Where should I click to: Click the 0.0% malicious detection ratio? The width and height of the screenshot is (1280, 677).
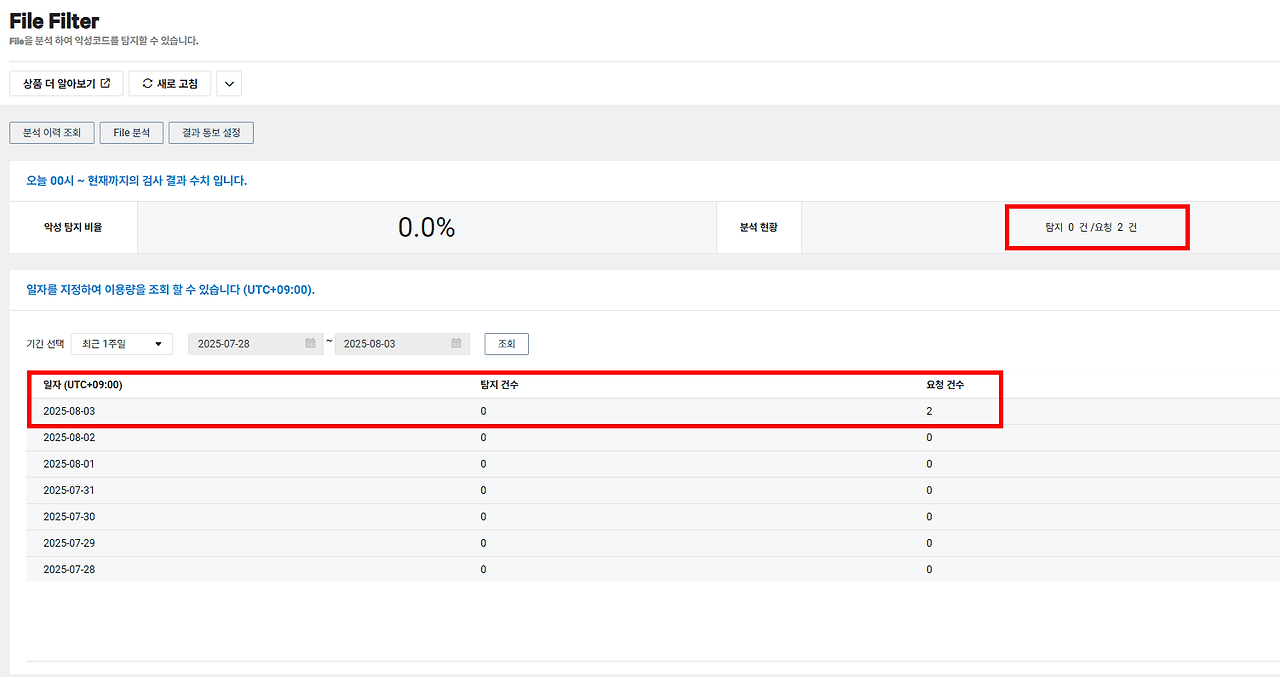pos(427,228)
